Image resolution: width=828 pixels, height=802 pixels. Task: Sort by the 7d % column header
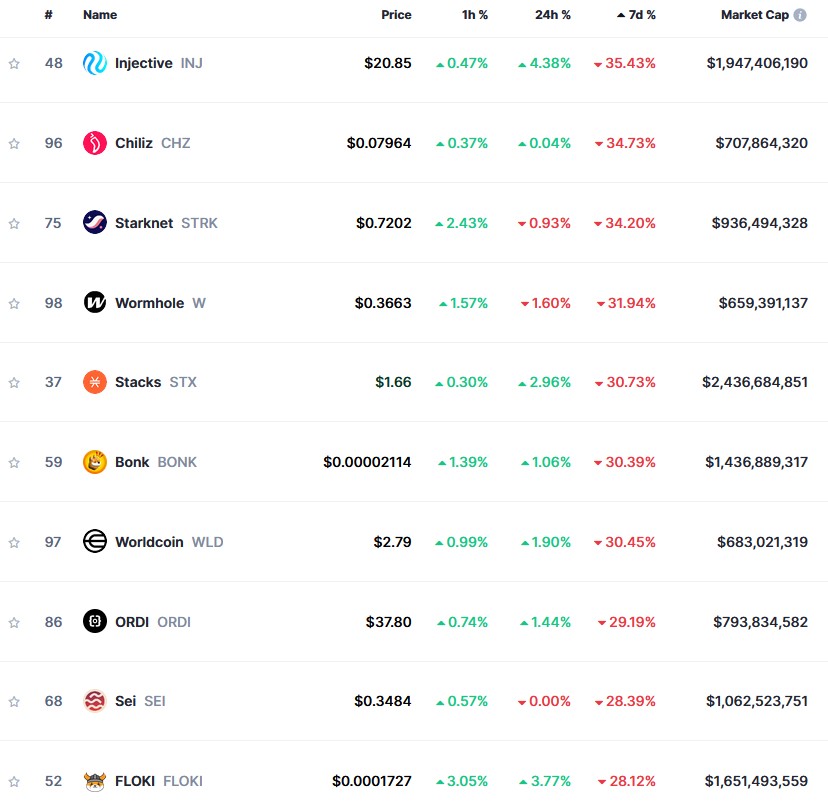click(x=641, y=15)
